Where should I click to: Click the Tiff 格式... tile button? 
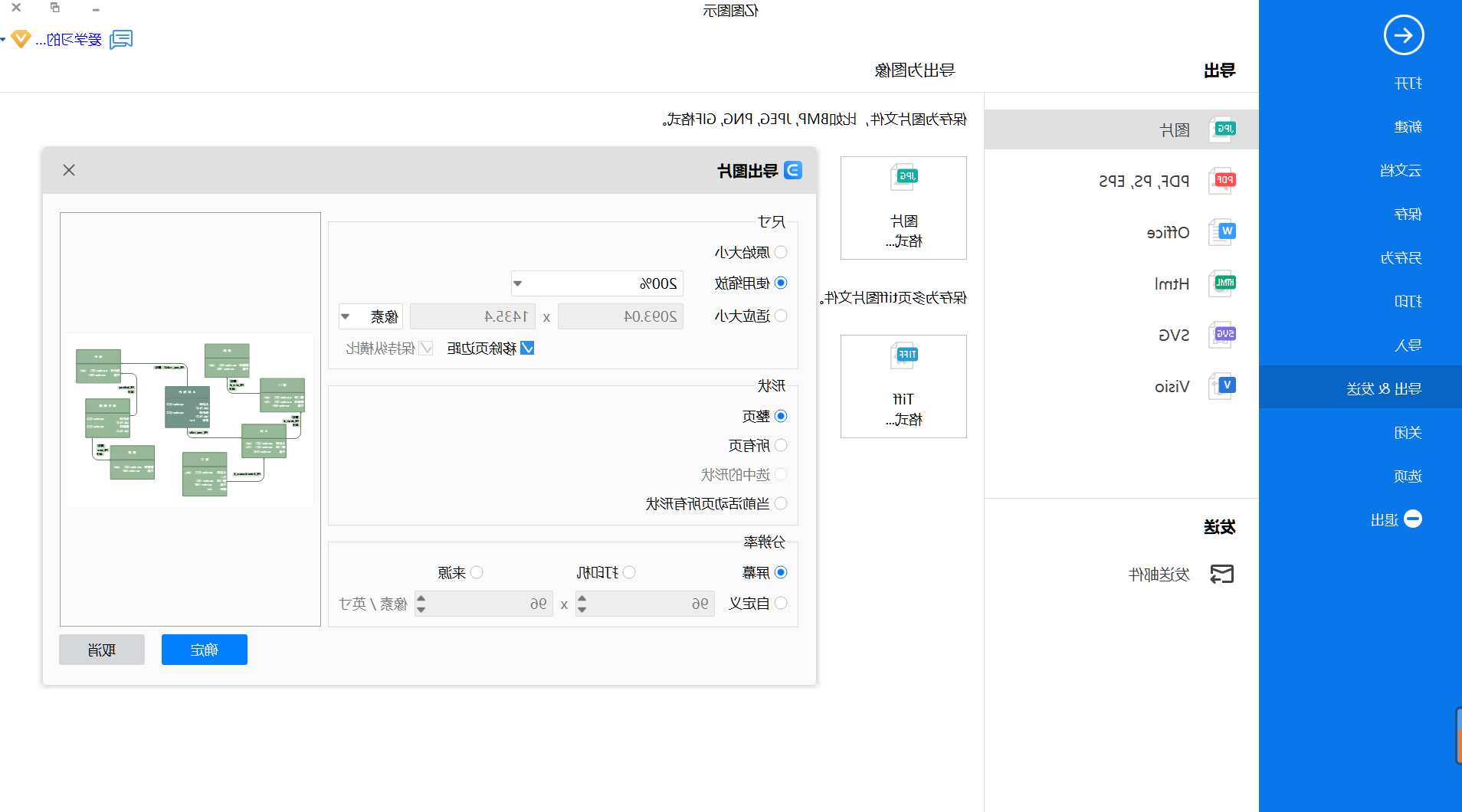[903, 387]
